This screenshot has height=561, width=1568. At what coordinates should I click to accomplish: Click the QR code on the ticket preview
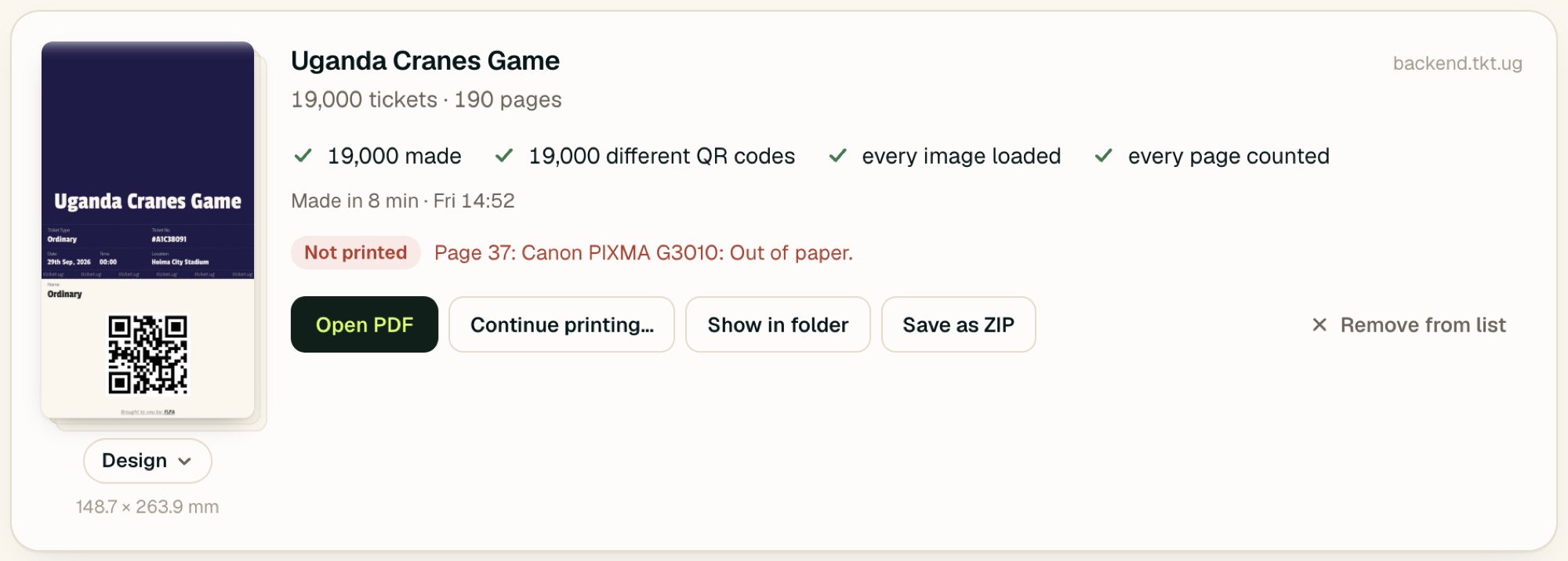147,355
